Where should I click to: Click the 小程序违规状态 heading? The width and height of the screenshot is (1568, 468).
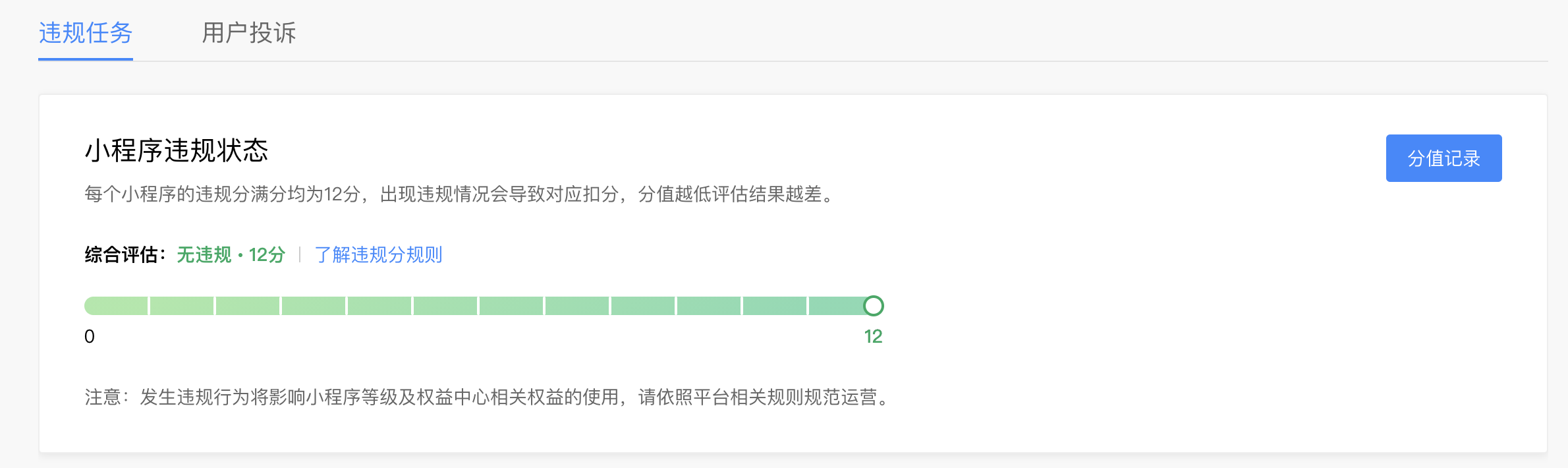(177, 151)
